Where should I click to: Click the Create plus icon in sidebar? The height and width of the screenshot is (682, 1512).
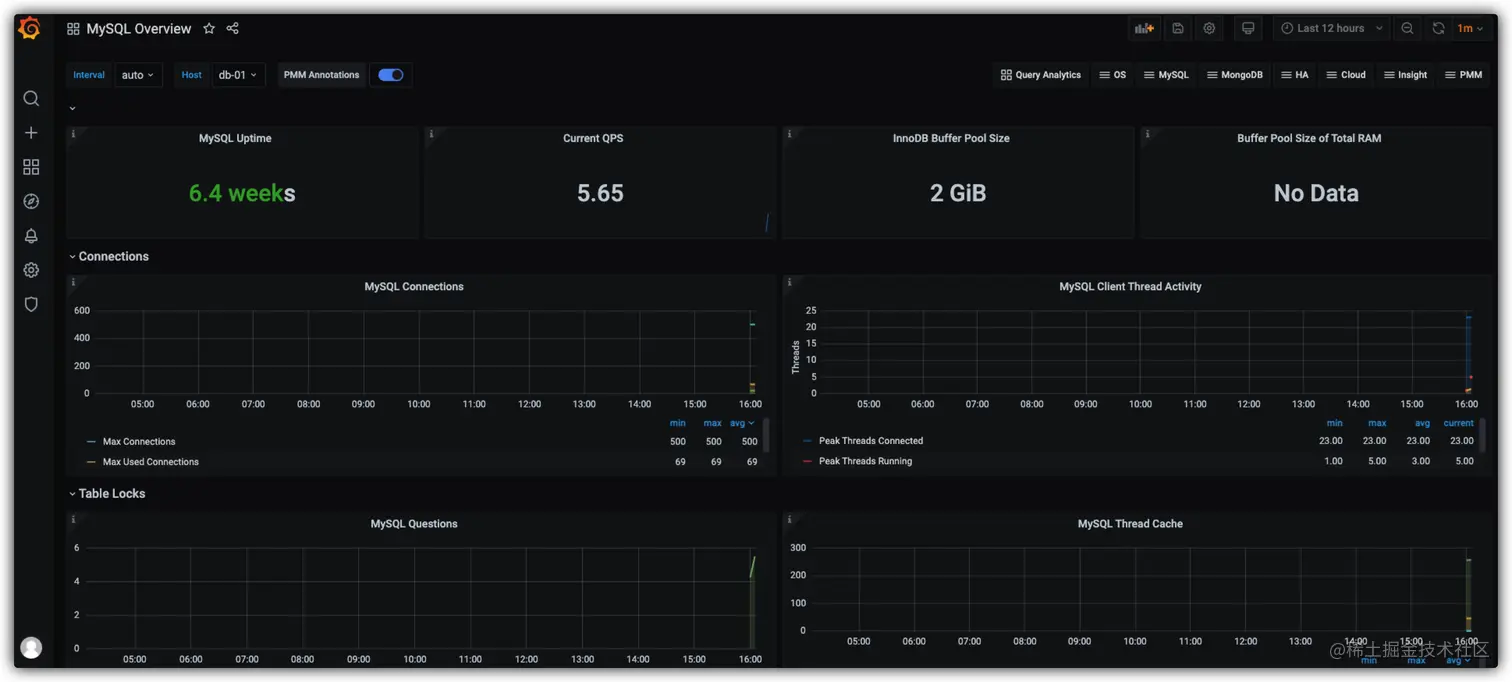pyautogui.click(x=31, y=133)
